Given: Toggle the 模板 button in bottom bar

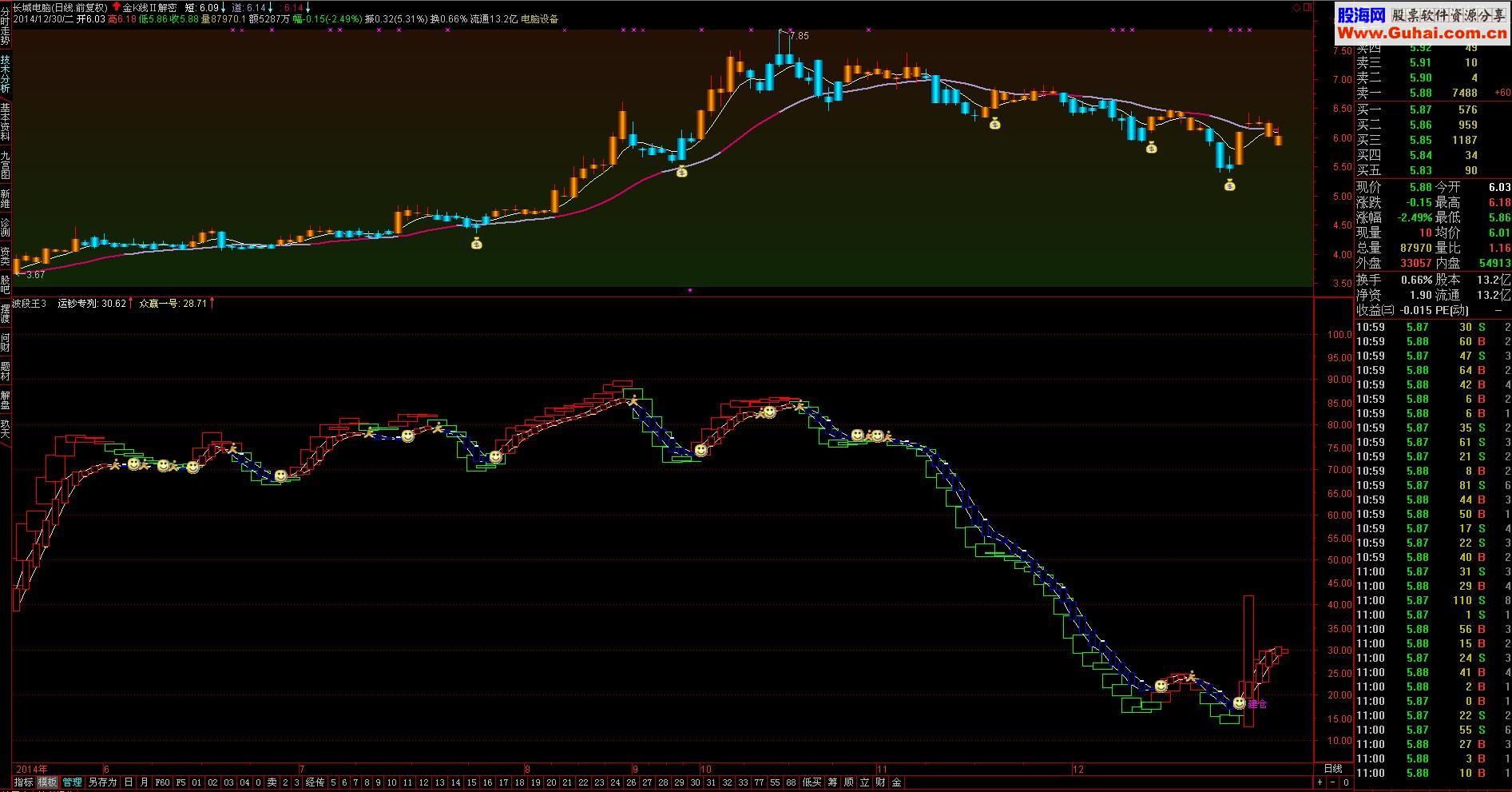Looking at the screenshot, I should coord(48,782).
